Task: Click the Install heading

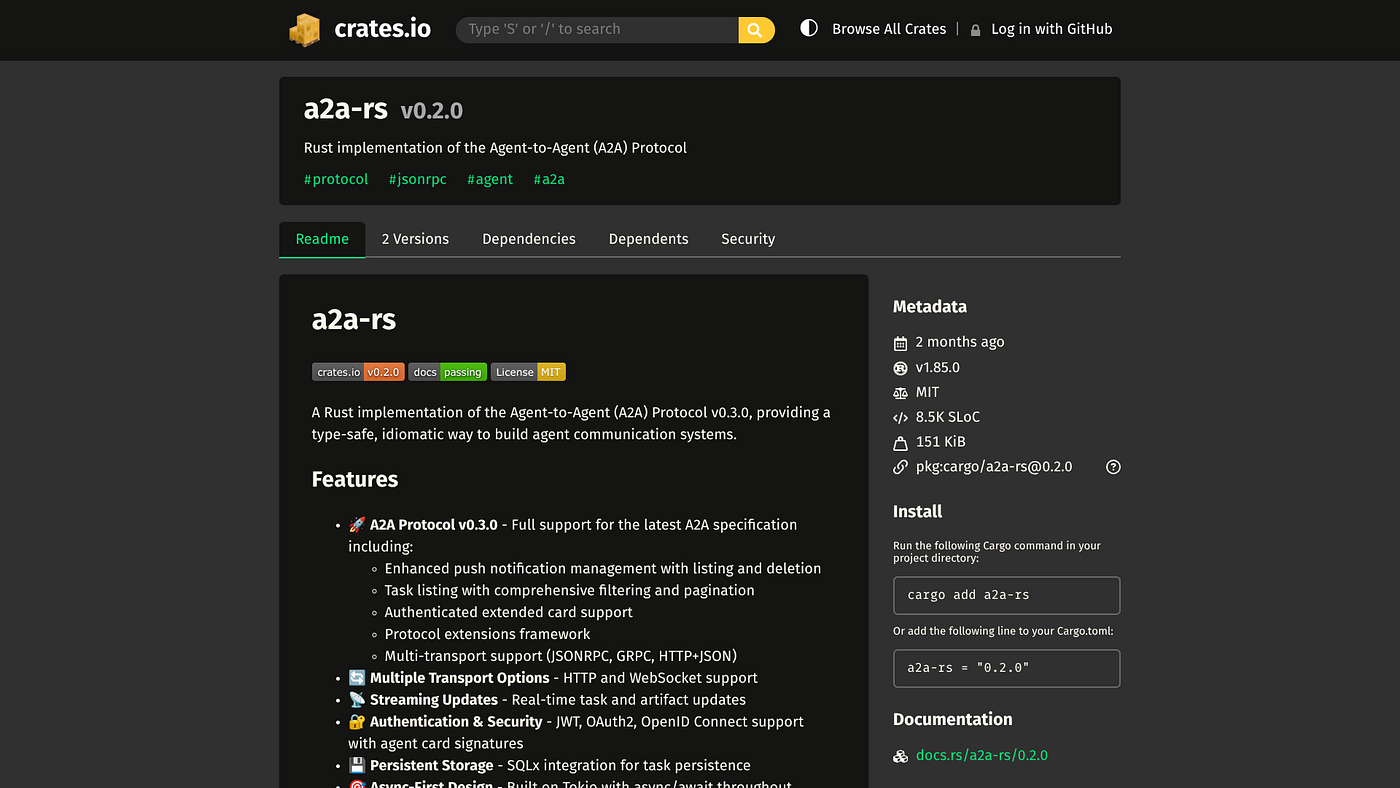Action: pyautogui.click(x=918, y=511)
